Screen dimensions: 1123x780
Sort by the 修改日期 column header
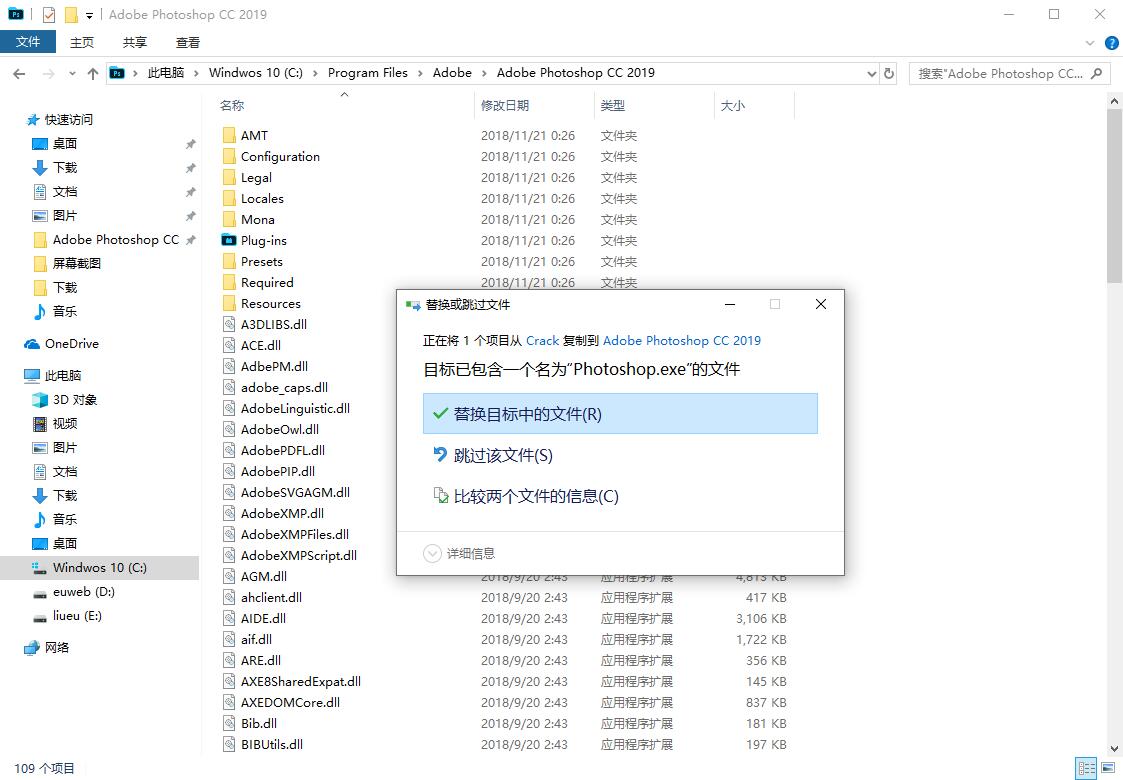click(505, 105)
